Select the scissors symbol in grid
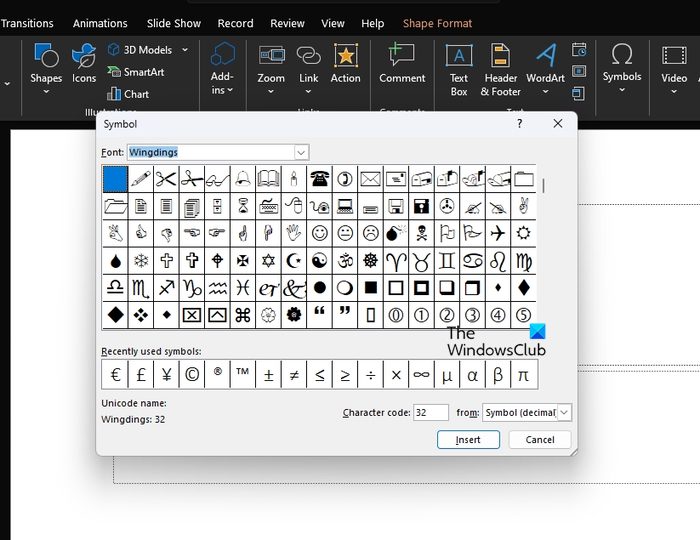This screenshot has height=540, width=700. click(x=166, y=179)
